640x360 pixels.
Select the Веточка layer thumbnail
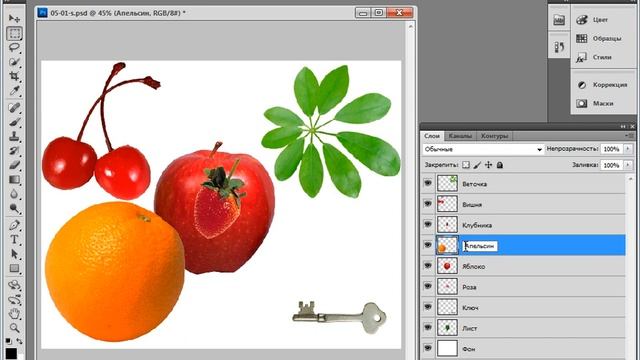(x=447, y=183)
